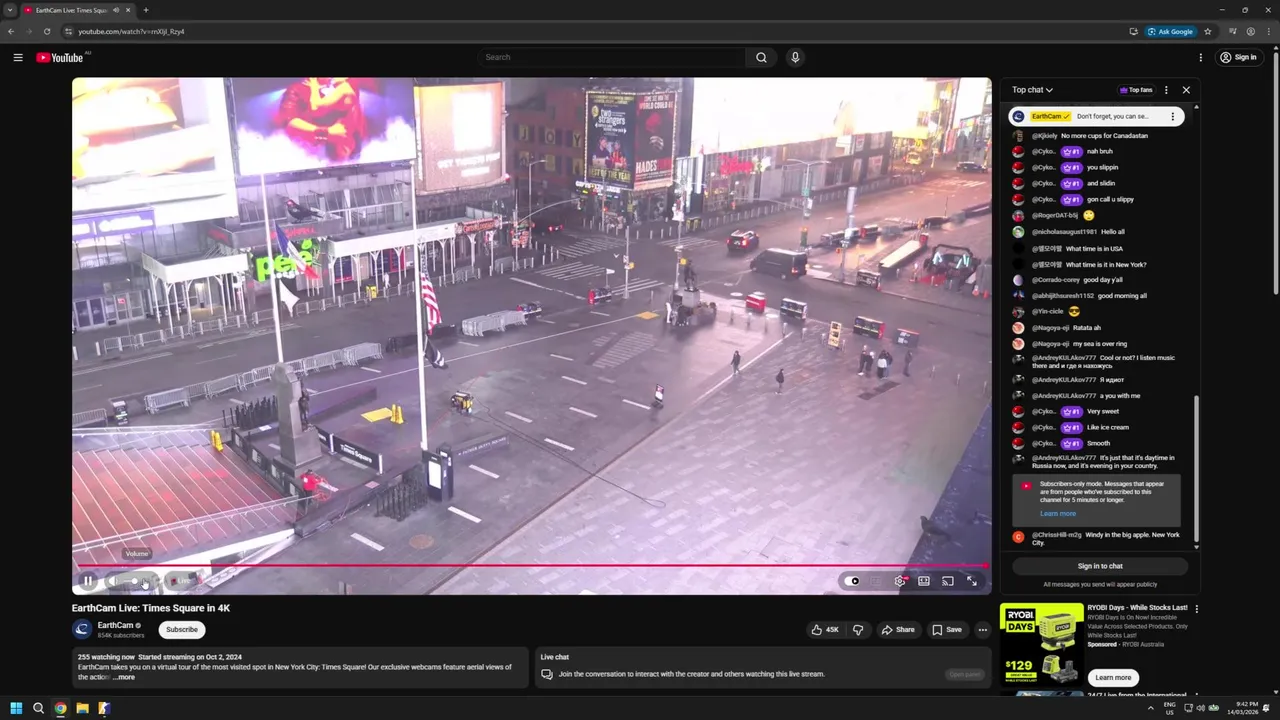The width and height of the screenshot is (1280, 720).
Task: Close the live chat panel
Action: click(1186, 90)
